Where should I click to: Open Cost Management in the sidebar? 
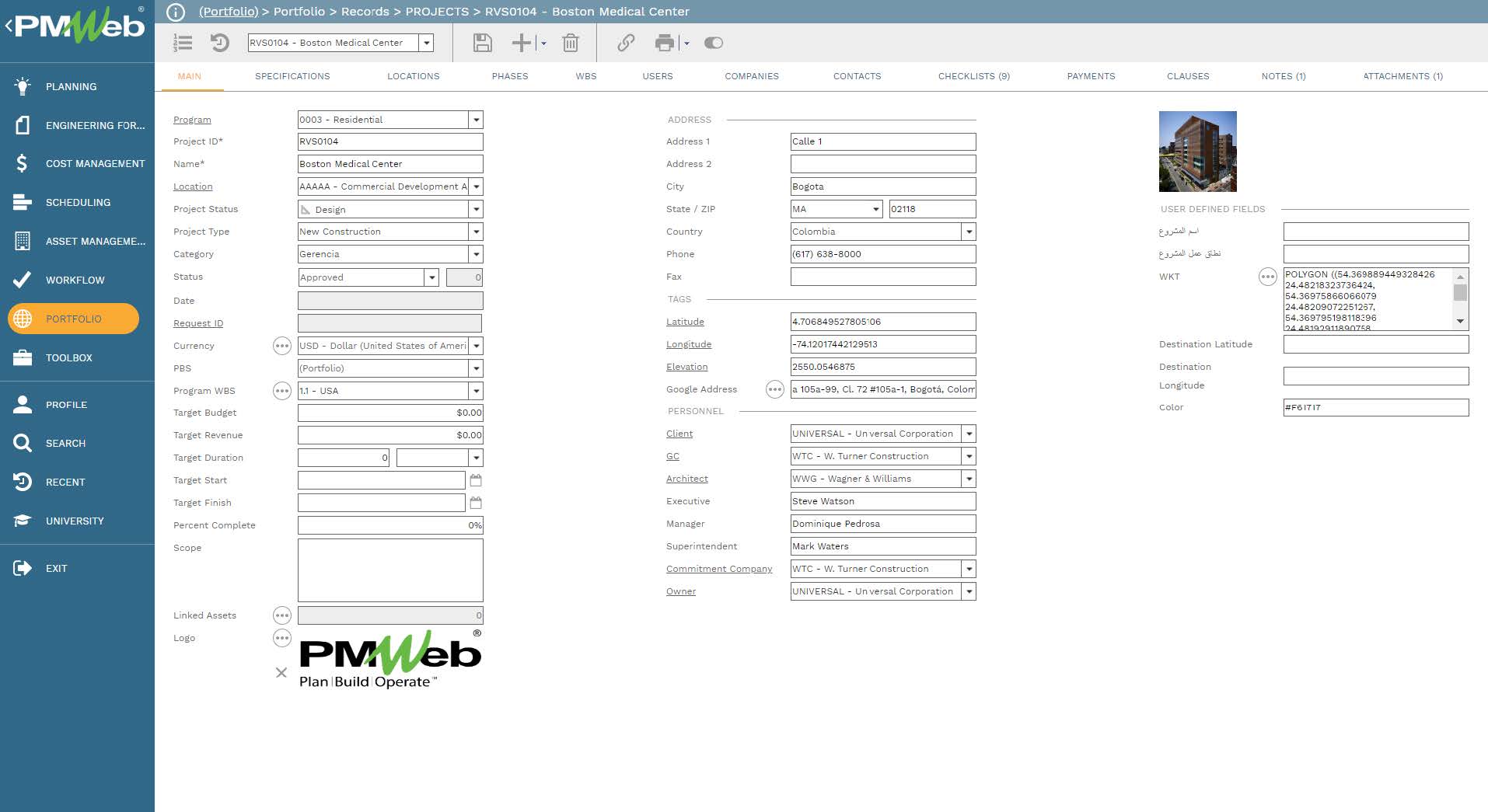95,164
